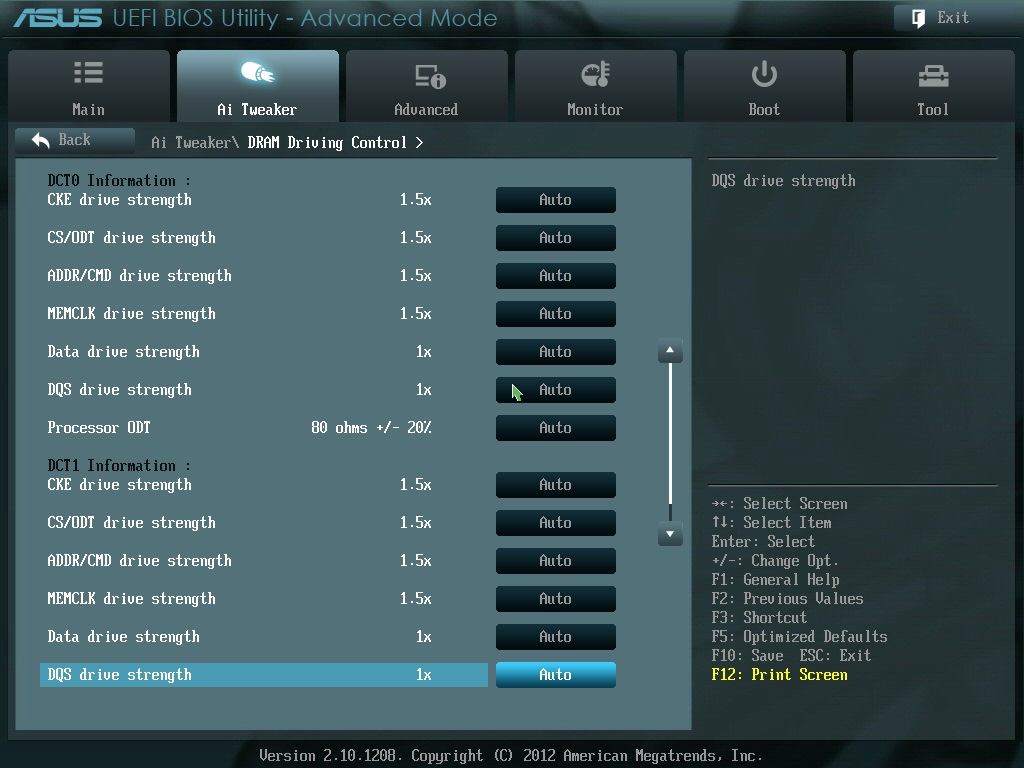Click the scrollbar down arrow
The height and width of the screenshot is (768, 1024).
pos(670,534)
